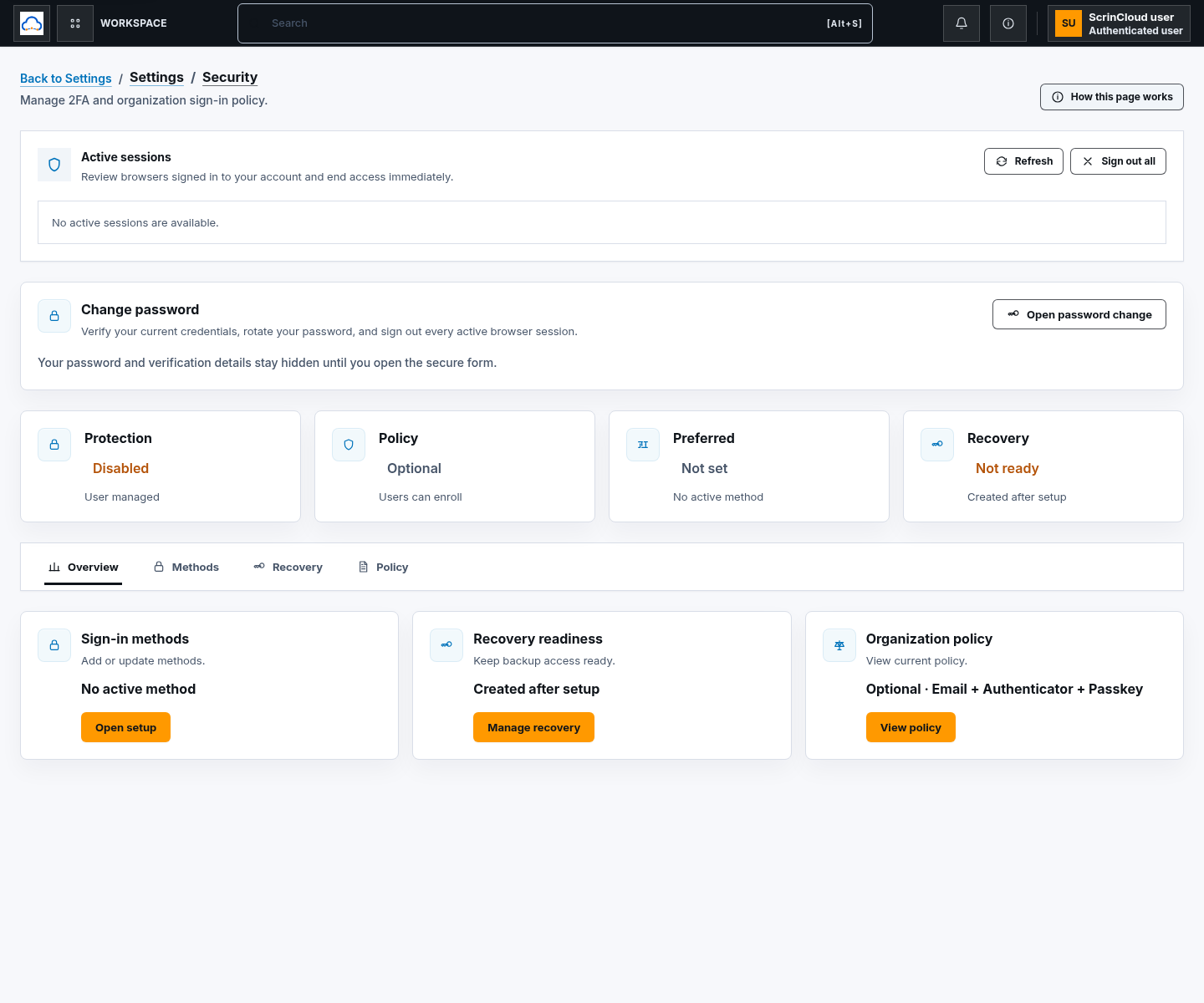Click 'Users can enroll' text

(x=421, y=496)
